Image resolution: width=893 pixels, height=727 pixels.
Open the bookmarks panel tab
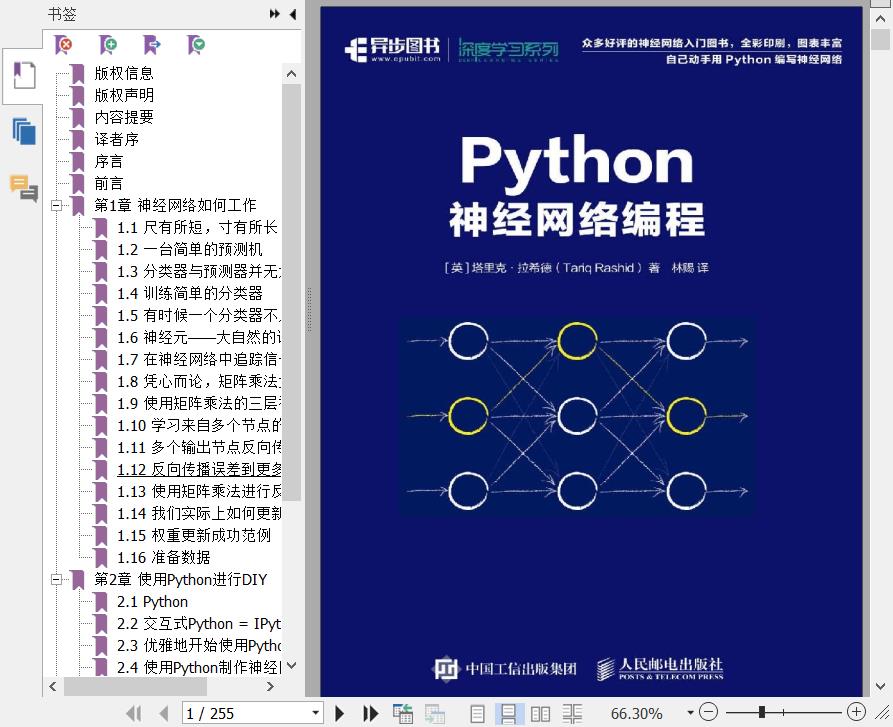(x=23, y=76)
